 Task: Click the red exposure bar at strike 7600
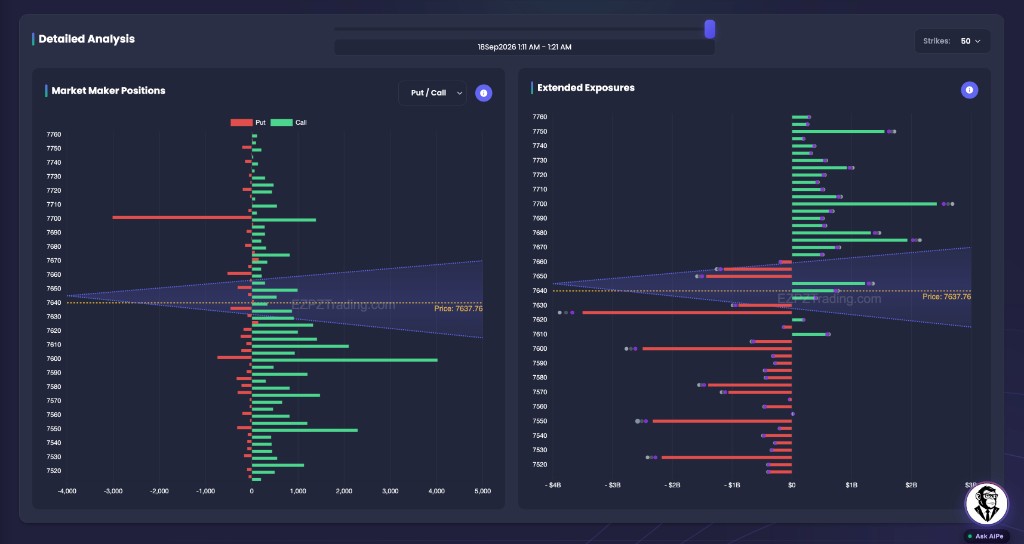(x=717, y=349)
